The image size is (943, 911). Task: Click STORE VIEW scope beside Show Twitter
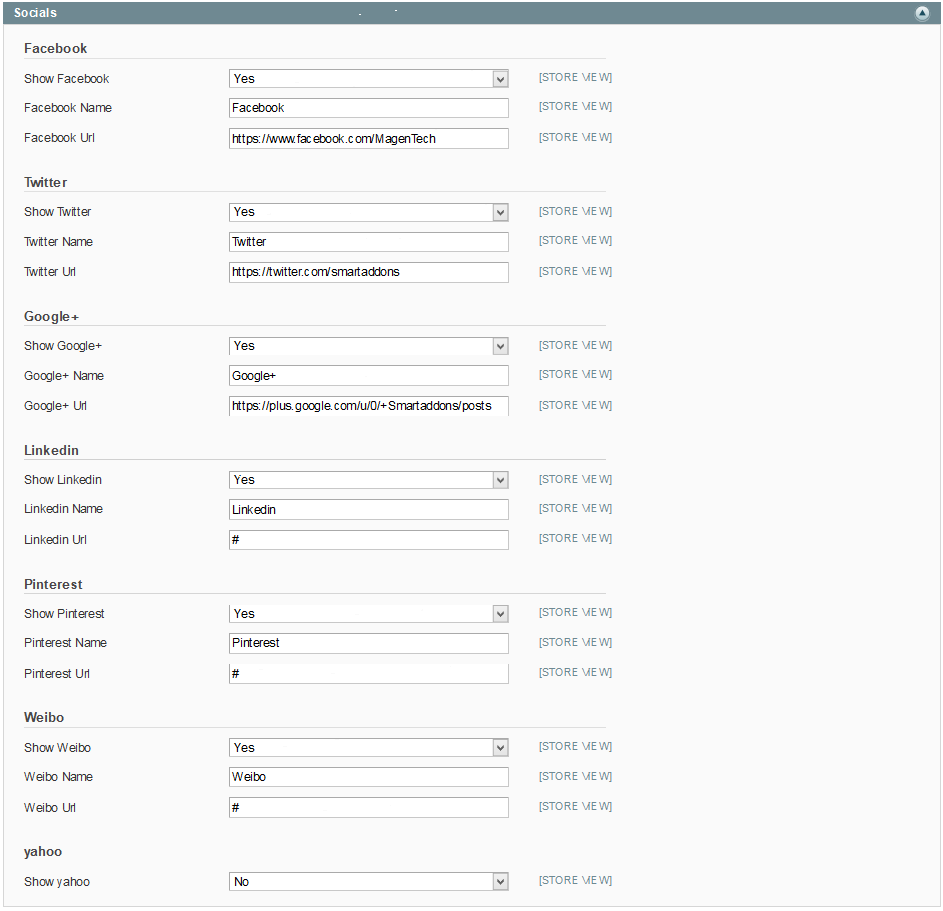(576, 212)
